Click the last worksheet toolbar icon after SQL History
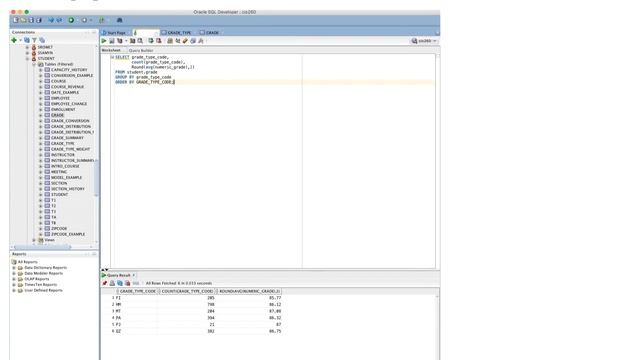 (x=201, y=41)
